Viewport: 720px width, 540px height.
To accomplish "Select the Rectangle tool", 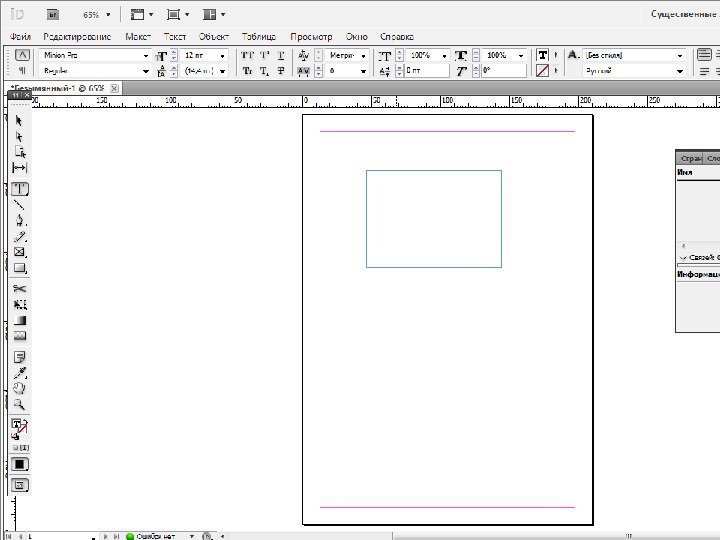I will click(x=19, y=268).
